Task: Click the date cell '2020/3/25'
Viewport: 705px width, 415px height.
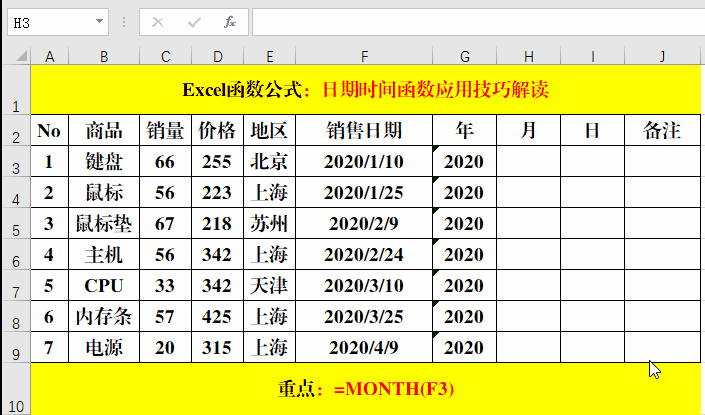Action: (364, 316)
